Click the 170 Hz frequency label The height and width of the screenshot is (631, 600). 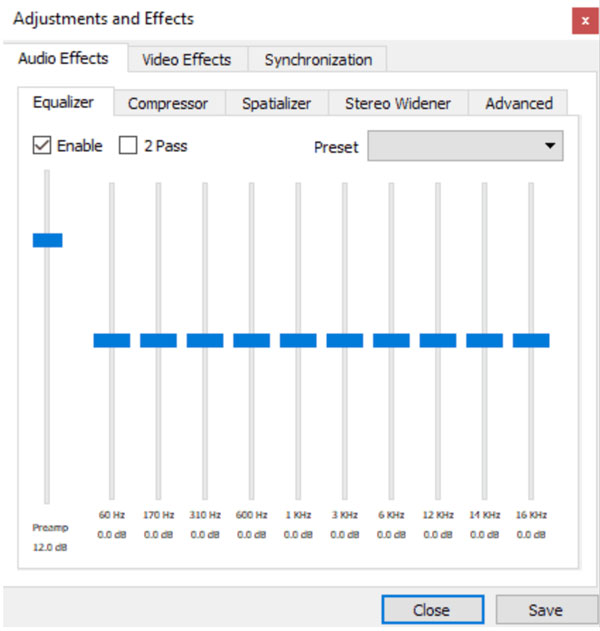(159, 515)
